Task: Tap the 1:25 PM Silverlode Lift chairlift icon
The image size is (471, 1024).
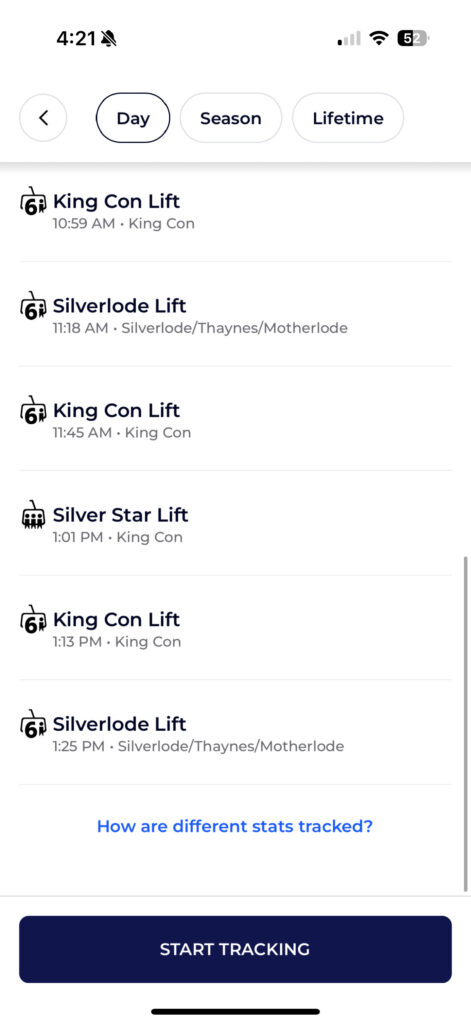Action: click(x=33, y=723)
